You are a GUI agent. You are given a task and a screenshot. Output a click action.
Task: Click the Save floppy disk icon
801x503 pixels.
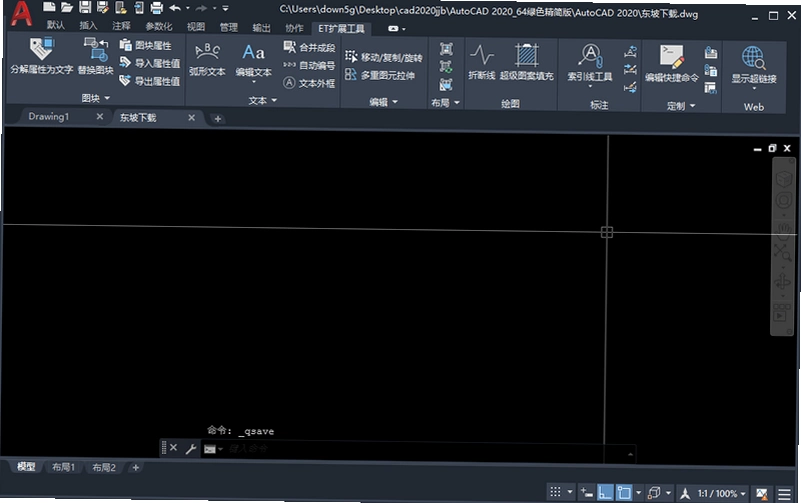coord(85,7)
